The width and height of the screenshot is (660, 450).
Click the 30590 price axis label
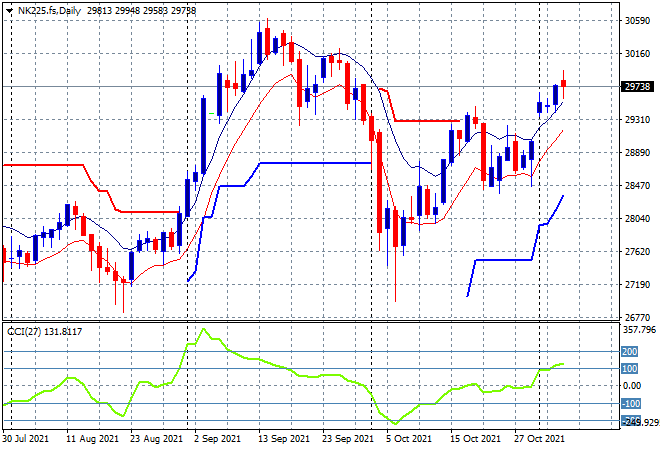[637, 21]
